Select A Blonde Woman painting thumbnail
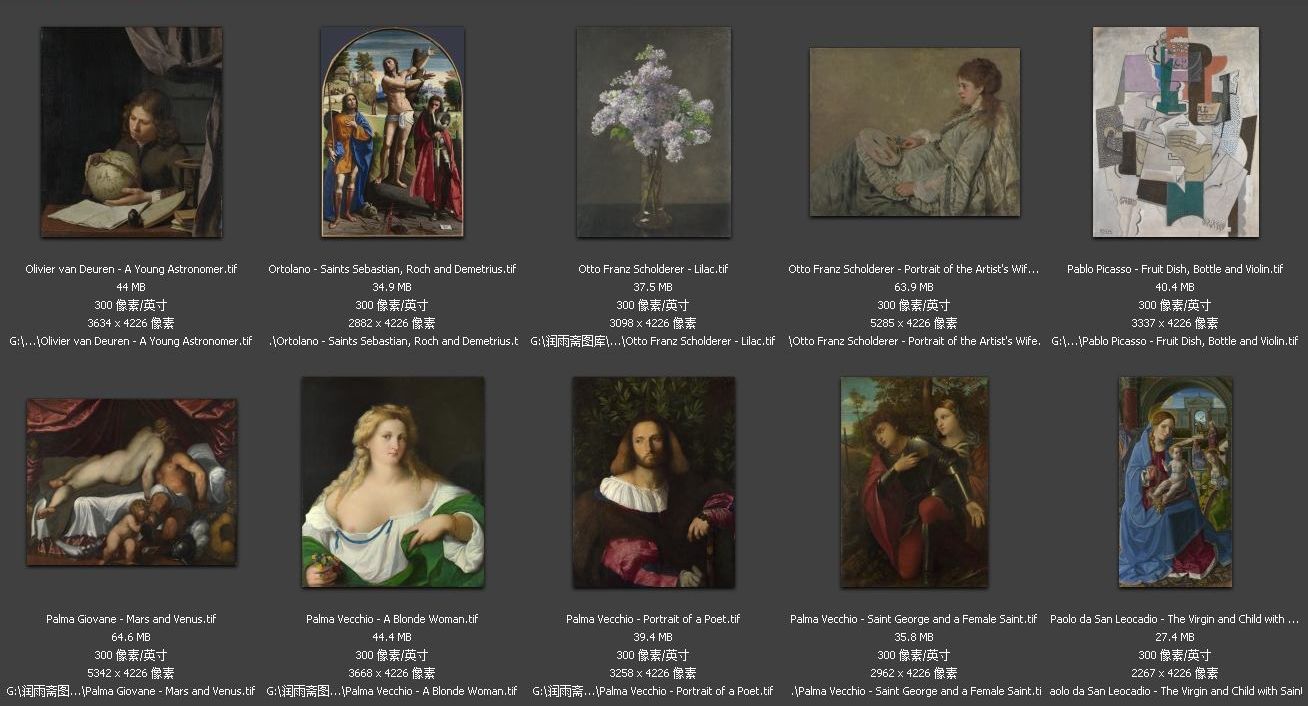 [392, 482]
